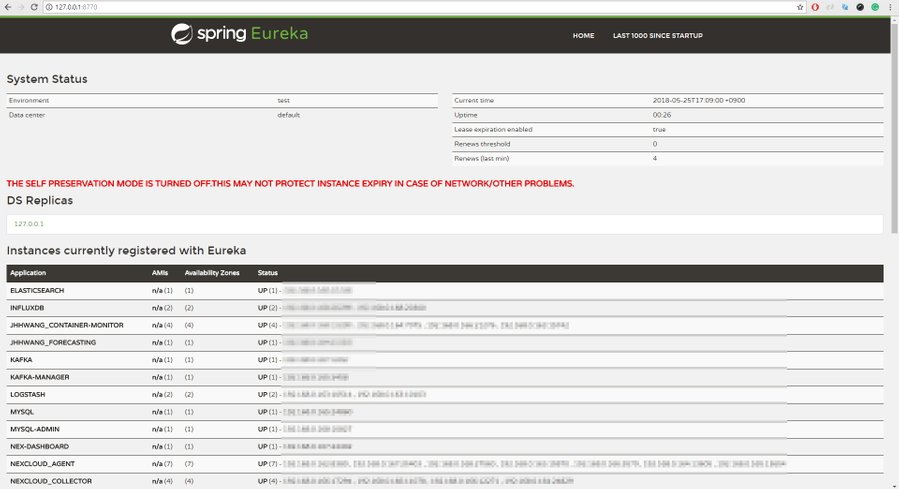Click the browser forward arrow
This screenshot has width=899, height=489.
coord(21,7)
